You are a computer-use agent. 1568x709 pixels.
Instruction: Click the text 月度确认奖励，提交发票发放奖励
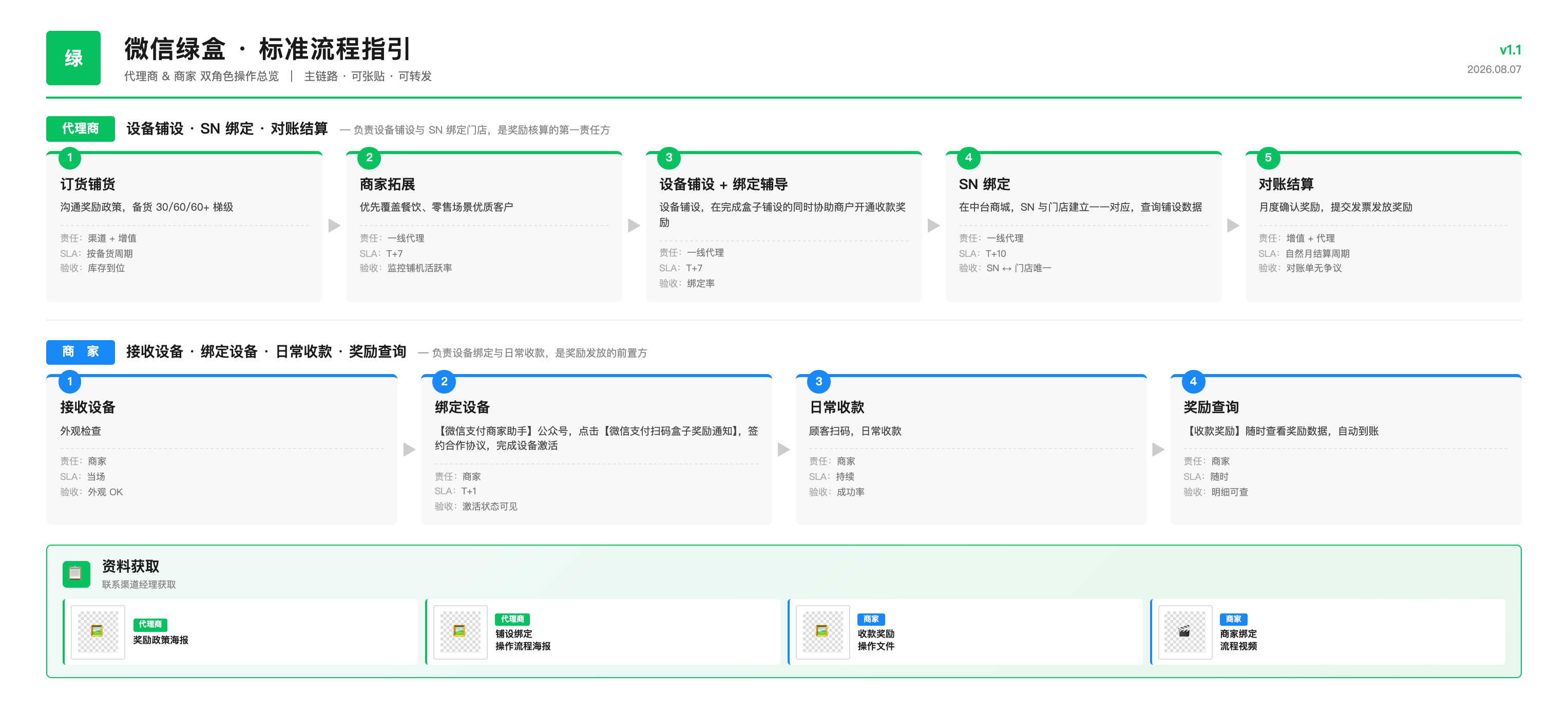tap(1335, 207)
